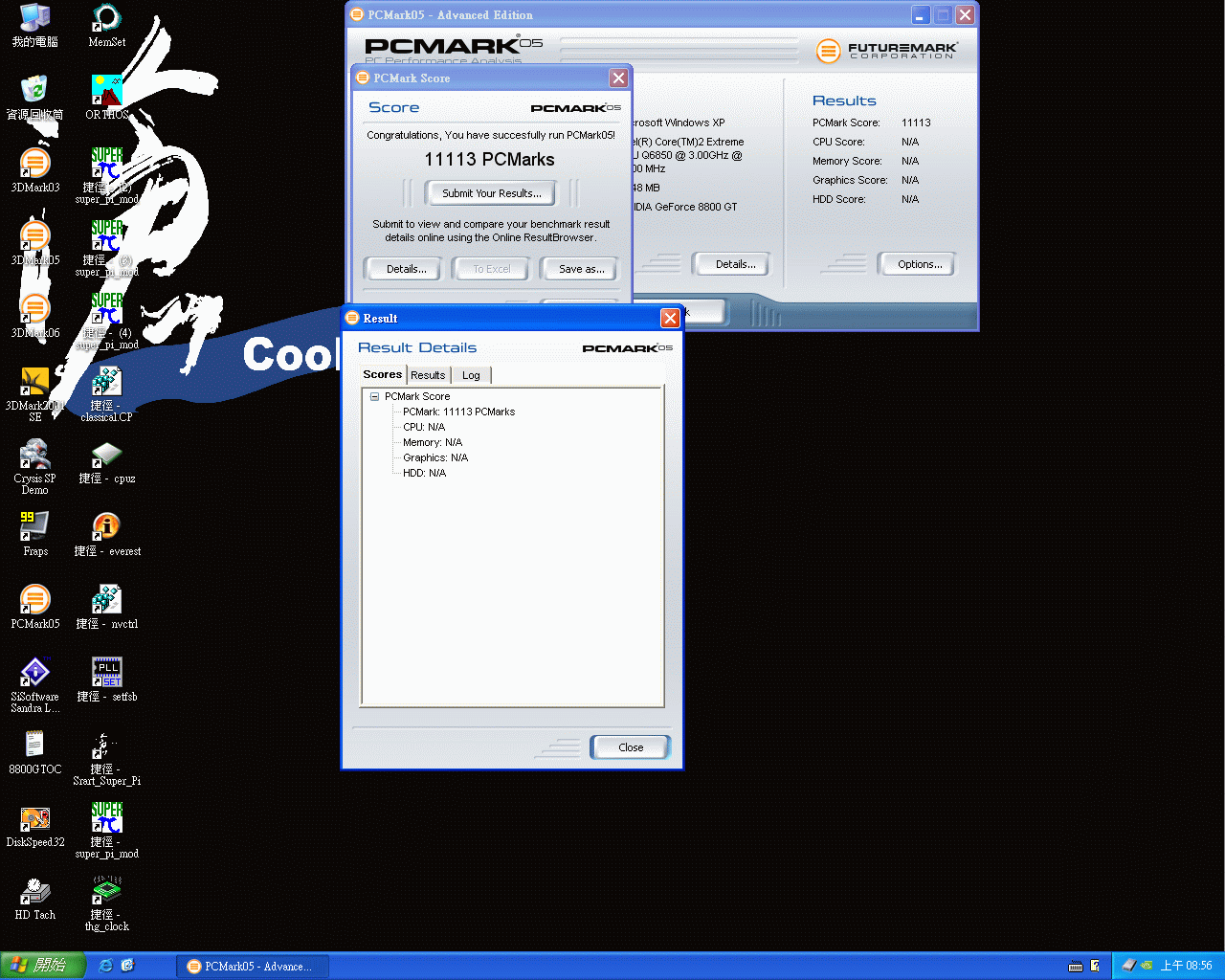Open the Crysis SP Demo icon

34,467
